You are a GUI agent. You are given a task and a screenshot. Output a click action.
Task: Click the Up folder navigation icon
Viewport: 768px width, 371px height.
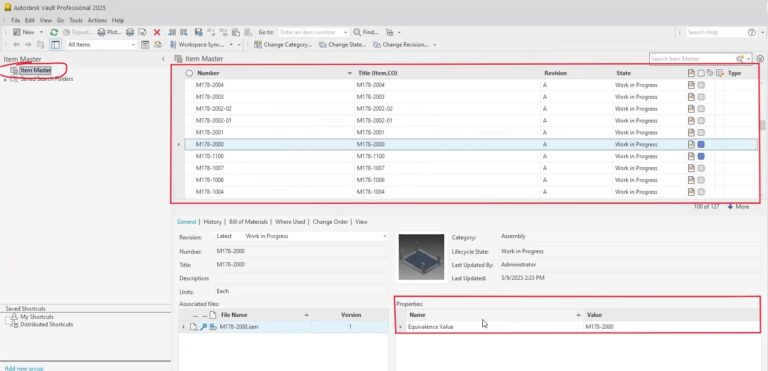pyautogui.click(x=40, y=45)
